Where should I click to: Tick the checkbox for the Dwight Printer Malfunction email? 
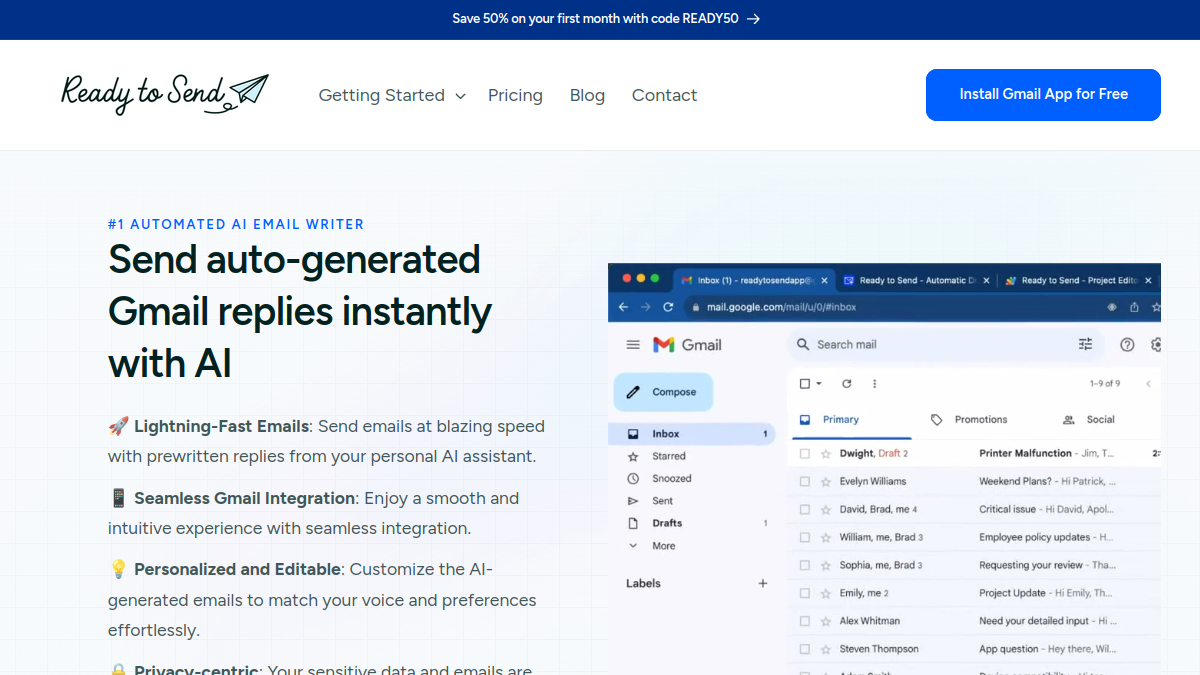tap(805, 453)
